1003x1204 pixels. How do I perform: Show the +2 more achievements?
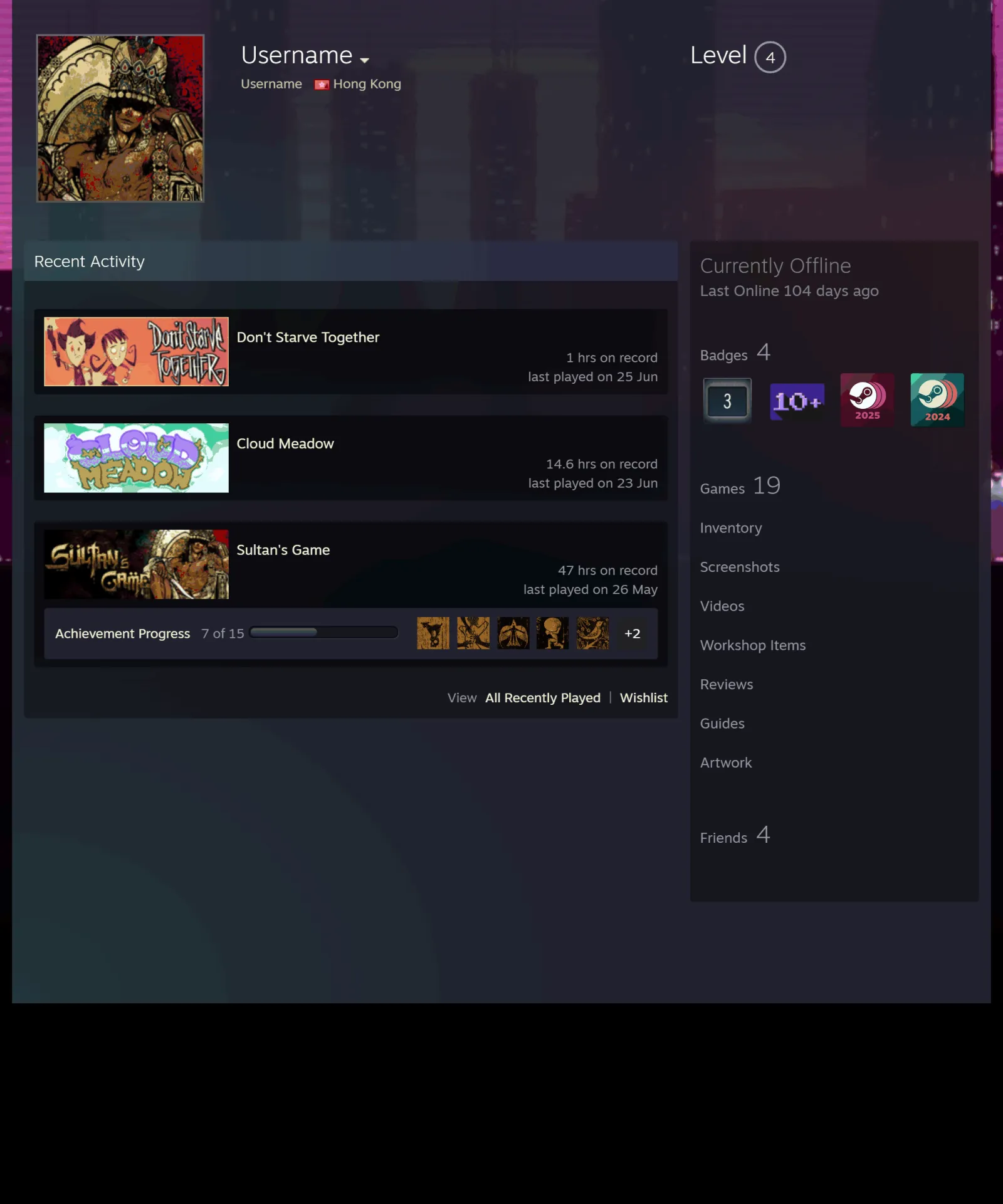(633, 633)
